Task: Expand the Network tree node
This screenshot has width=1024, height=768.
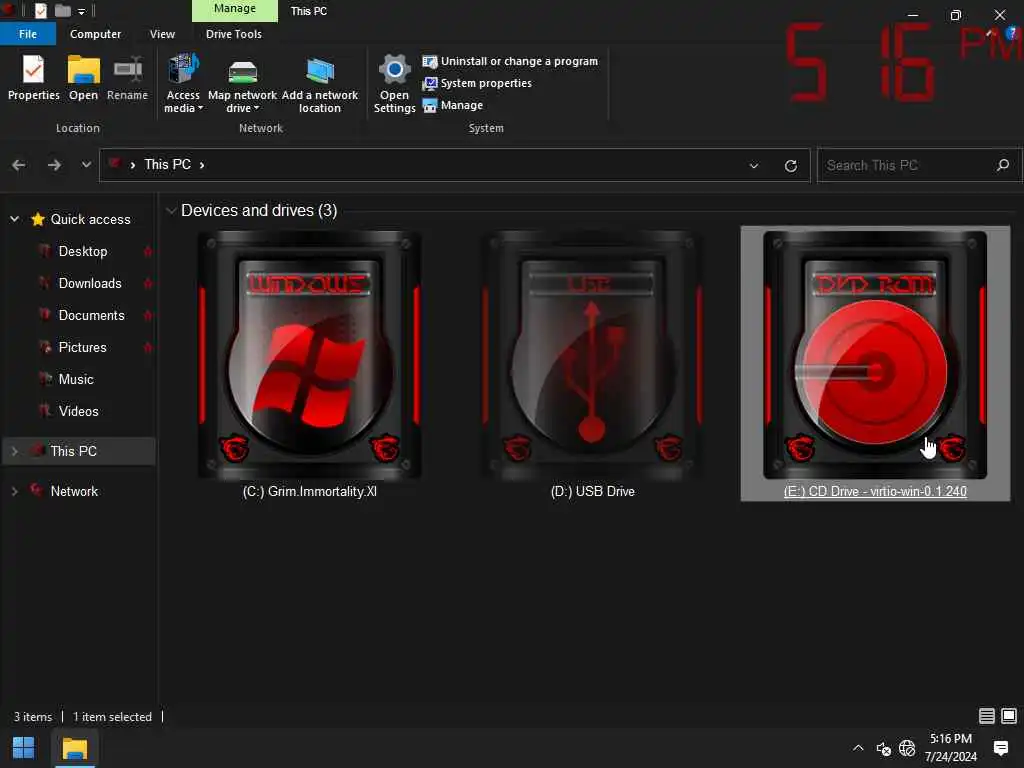Action: [14, 491]
